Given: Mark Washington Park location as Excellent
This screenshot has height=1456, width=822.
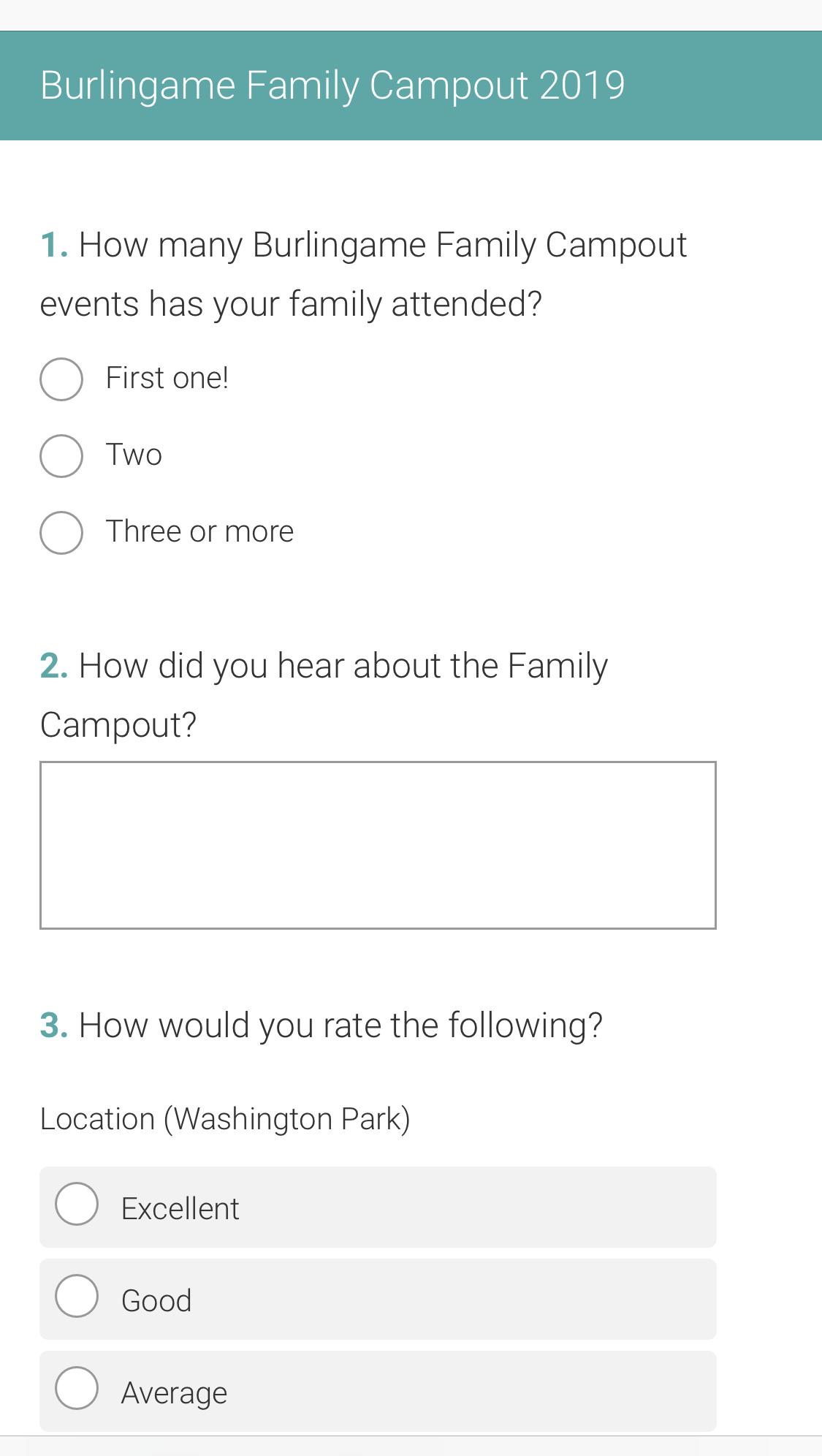Looking at the screenshot, I should tap(77, 1204).
